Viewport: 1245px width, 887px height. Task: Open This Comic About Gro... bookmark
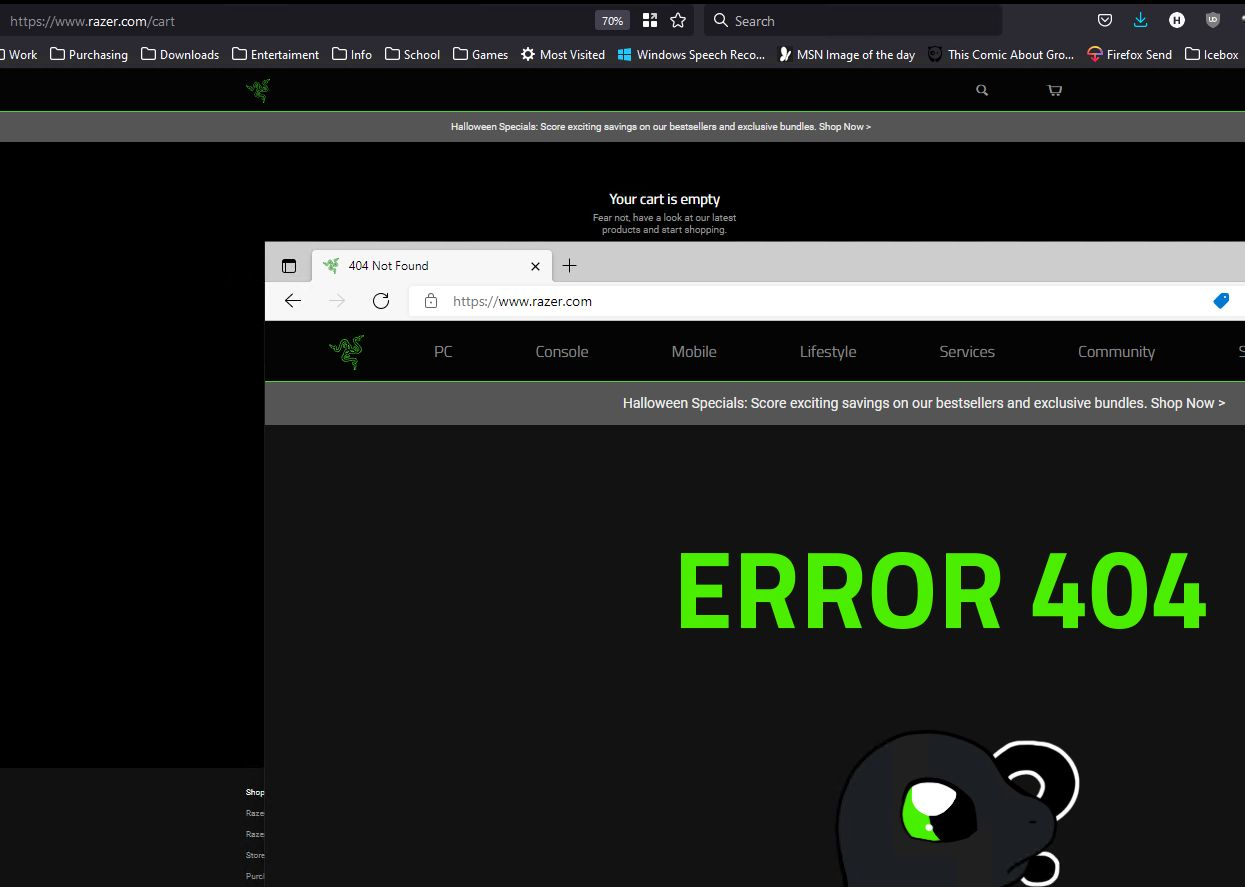pyautogui.click(x=1000, y=55)
